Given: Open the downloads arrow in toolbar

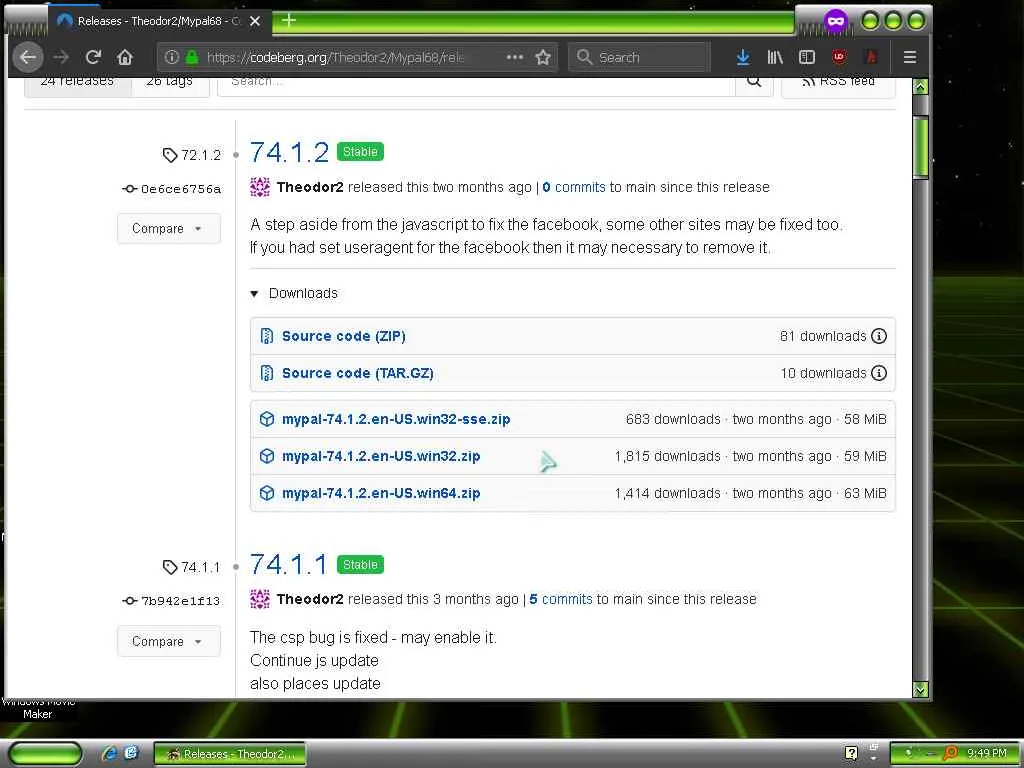Looking at the screenshot, I should (743, 57).
